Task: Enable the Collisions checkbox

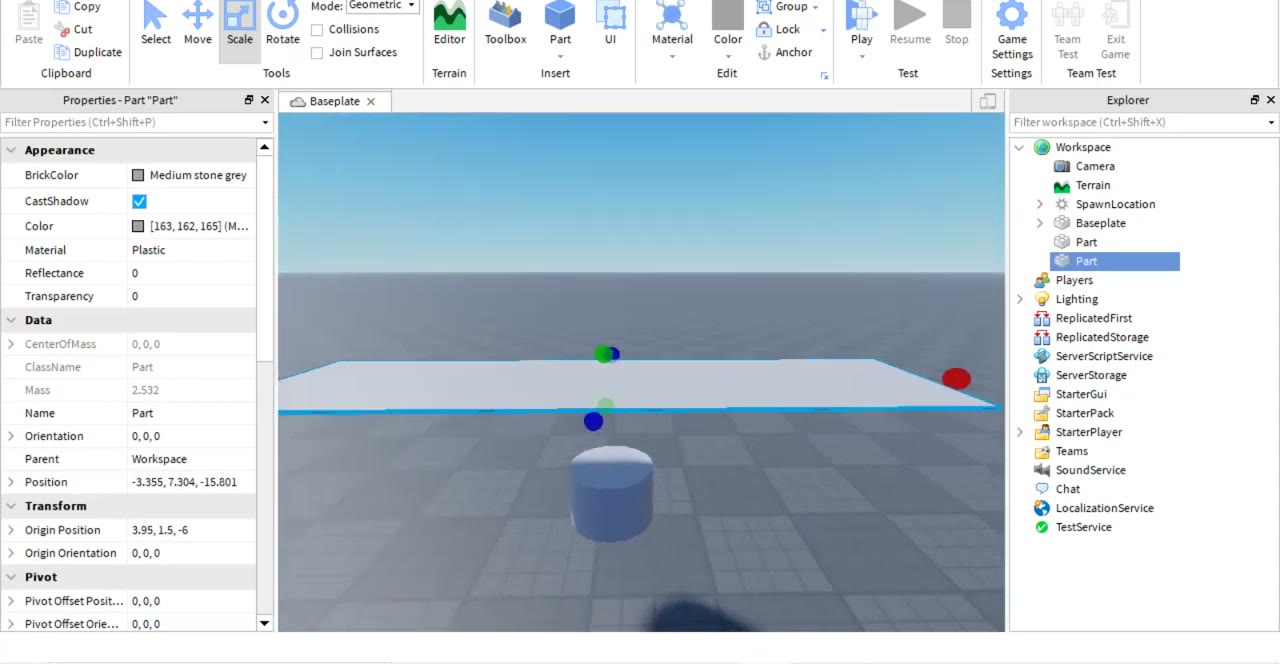Action: tap(317, 30)
